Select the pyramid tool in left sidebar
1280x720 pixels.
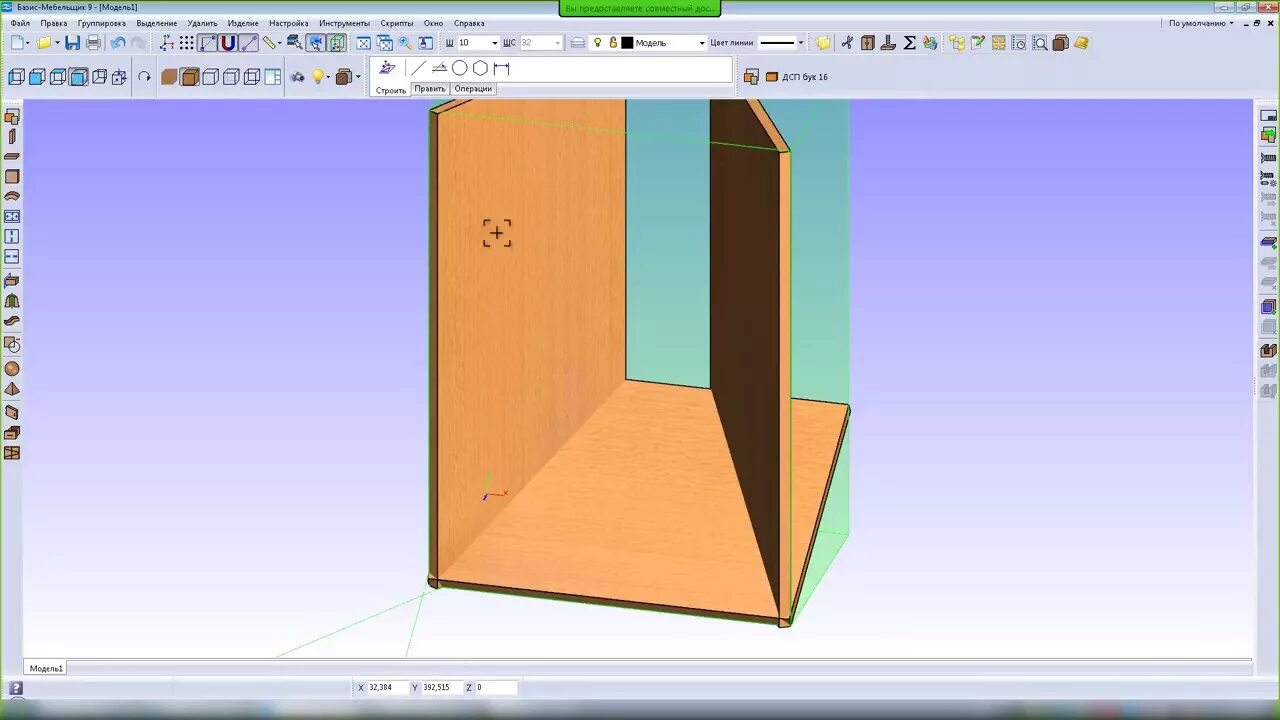click(x=12, y=389)
